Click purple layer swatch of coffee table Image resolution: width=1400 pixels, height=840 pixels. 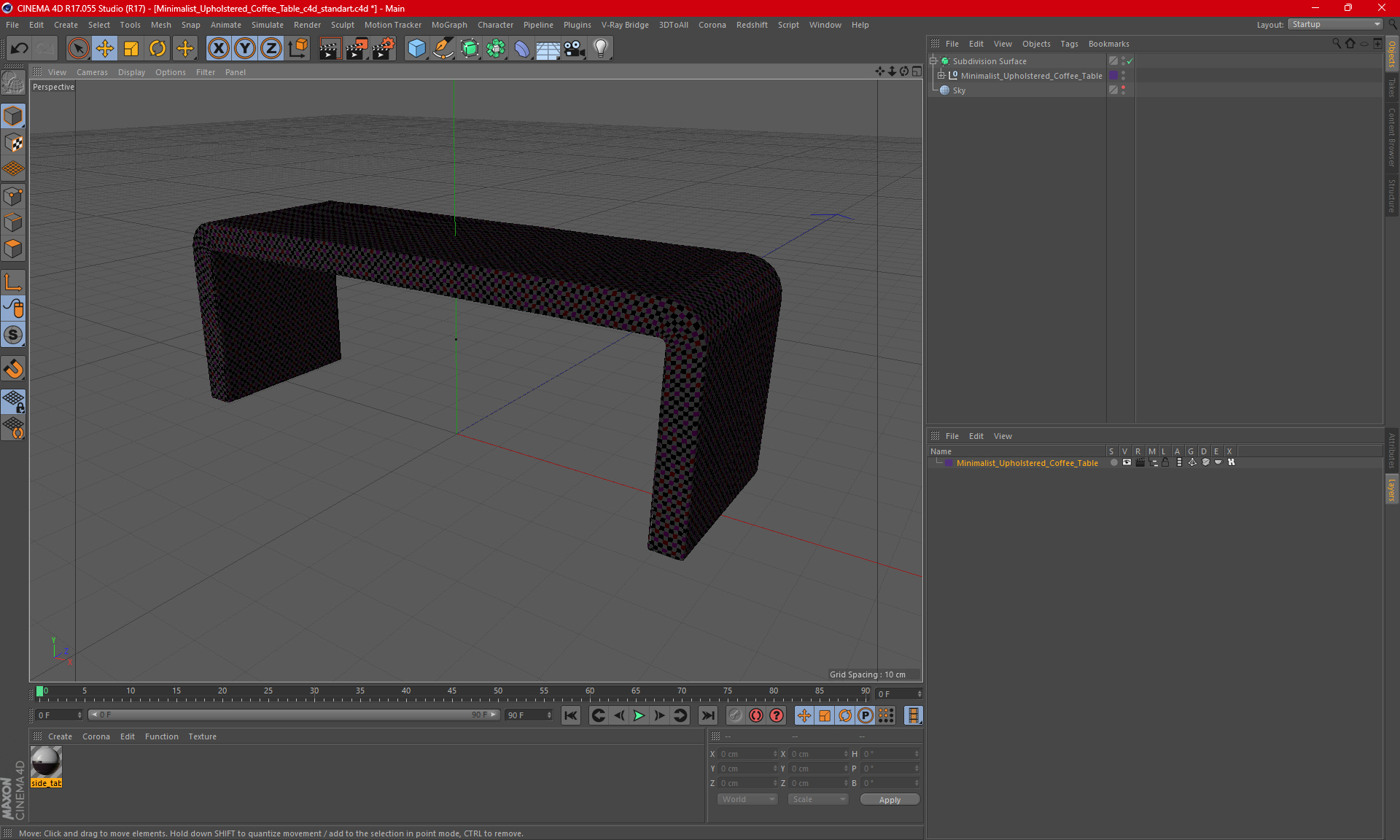coord(1113,76)
